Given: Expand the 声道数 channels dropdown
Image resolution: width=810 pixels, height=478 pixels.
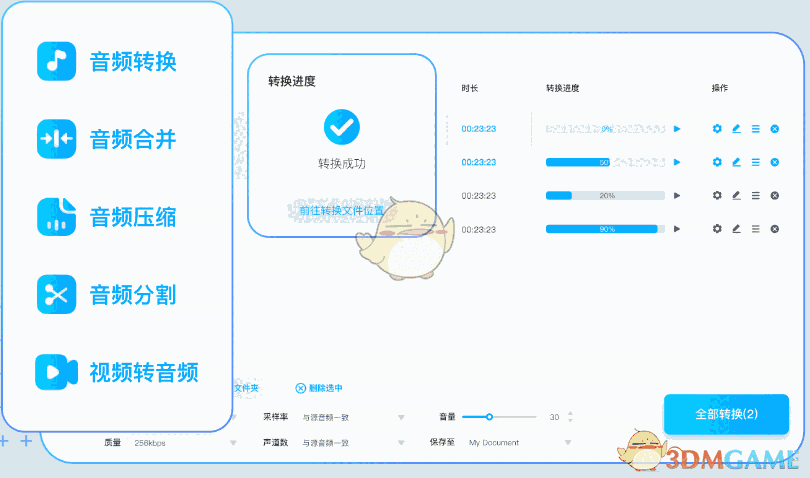Looking at the screenshot, I should (401, 442).
